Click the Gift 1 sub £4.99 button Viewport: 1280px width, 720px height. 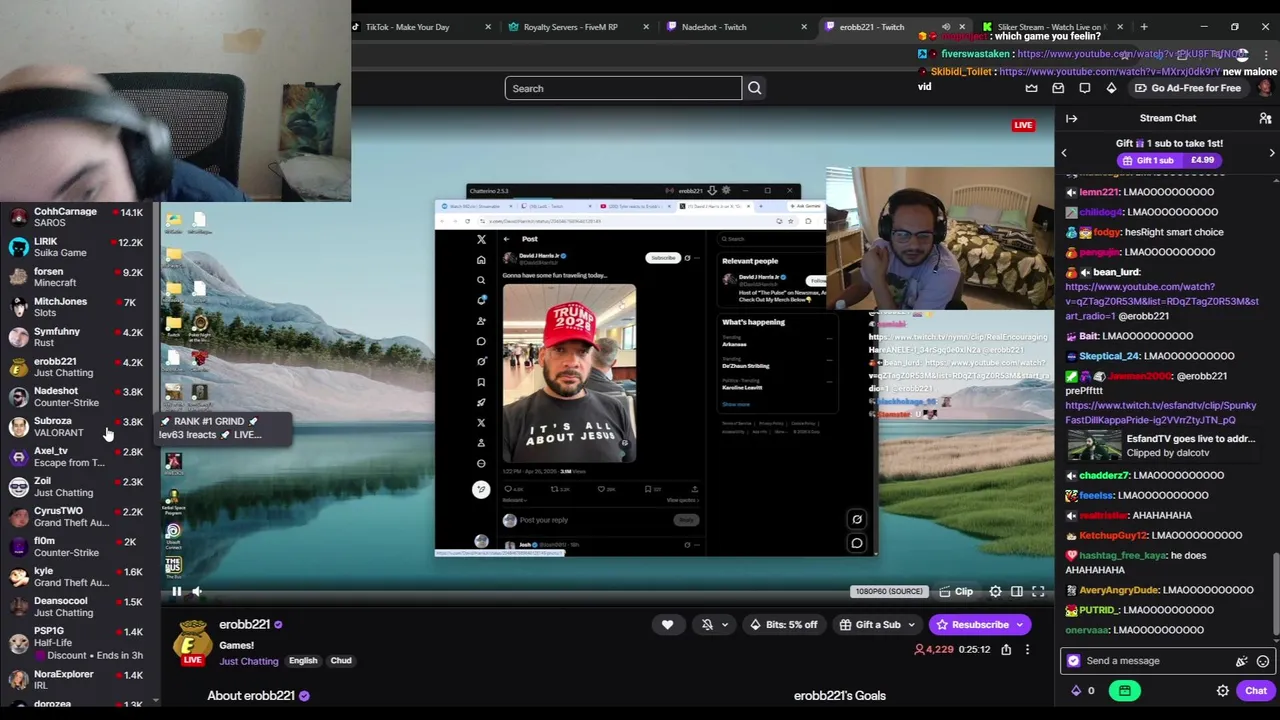pyautogui.click(x=1168, y=160)
